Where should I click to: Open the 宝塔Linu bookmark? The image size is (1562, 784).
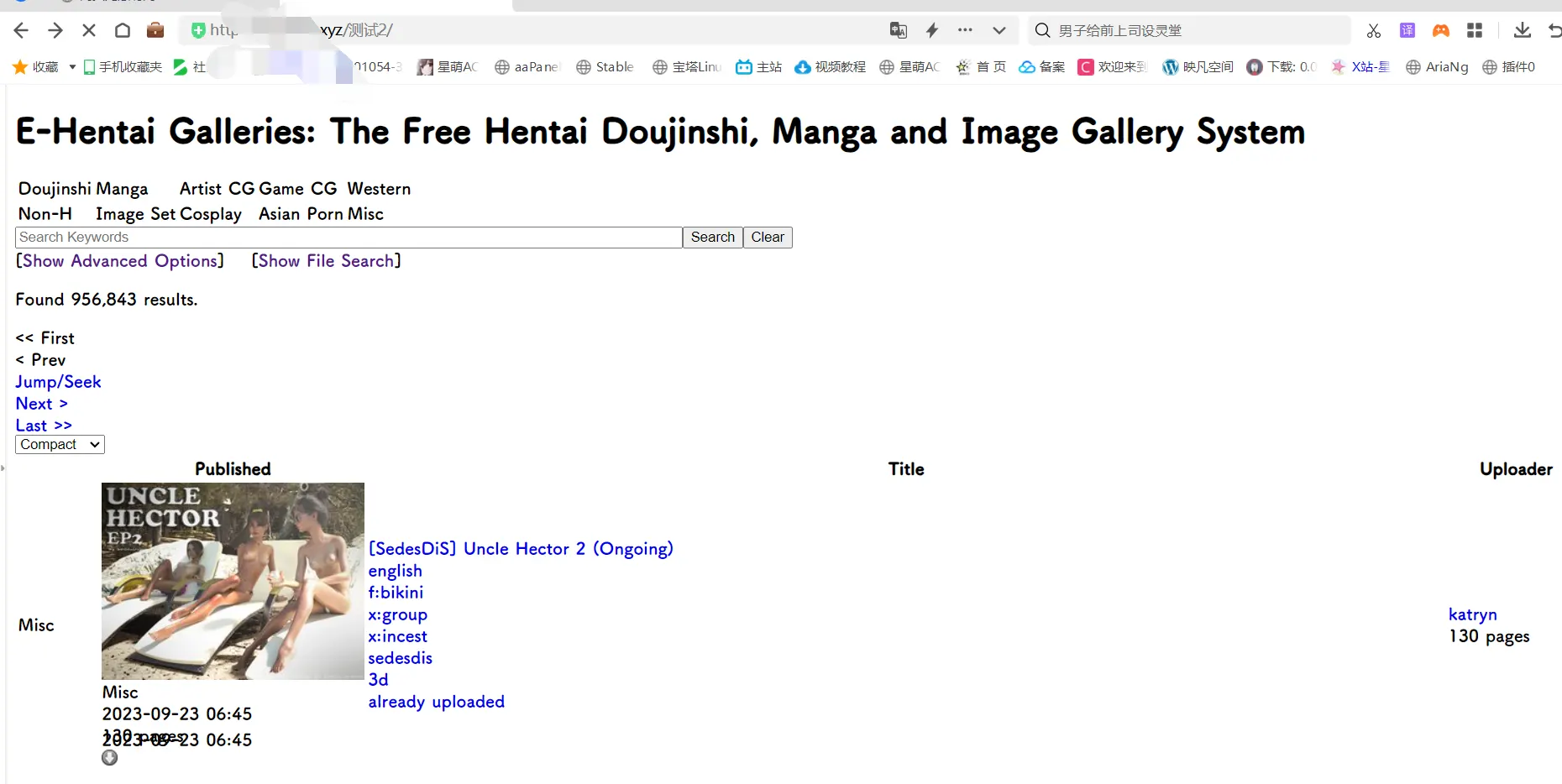tap(687, 67)
